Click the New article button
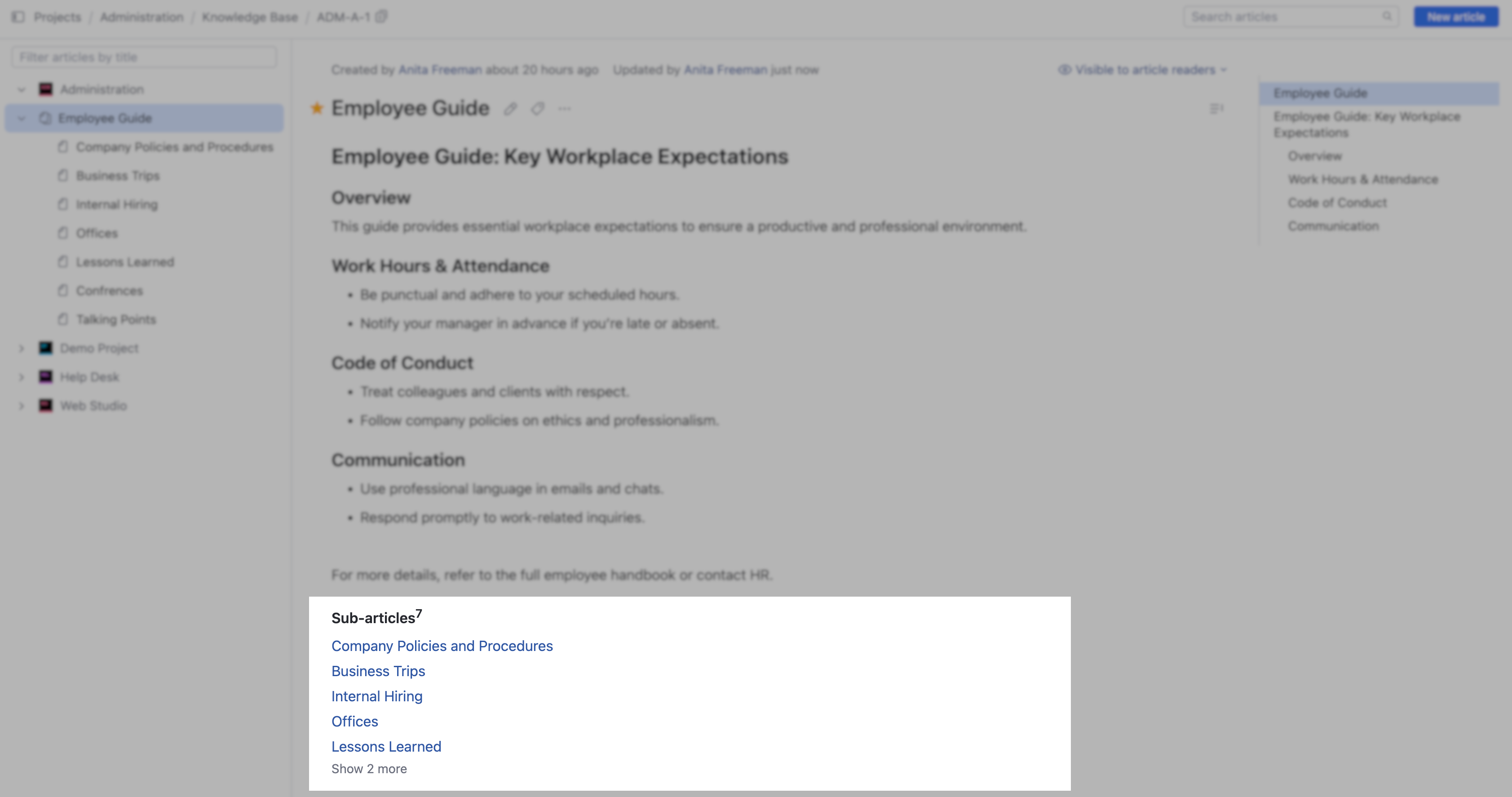The width and height of the screenshot is (1512, 797). coord(1456,17)
